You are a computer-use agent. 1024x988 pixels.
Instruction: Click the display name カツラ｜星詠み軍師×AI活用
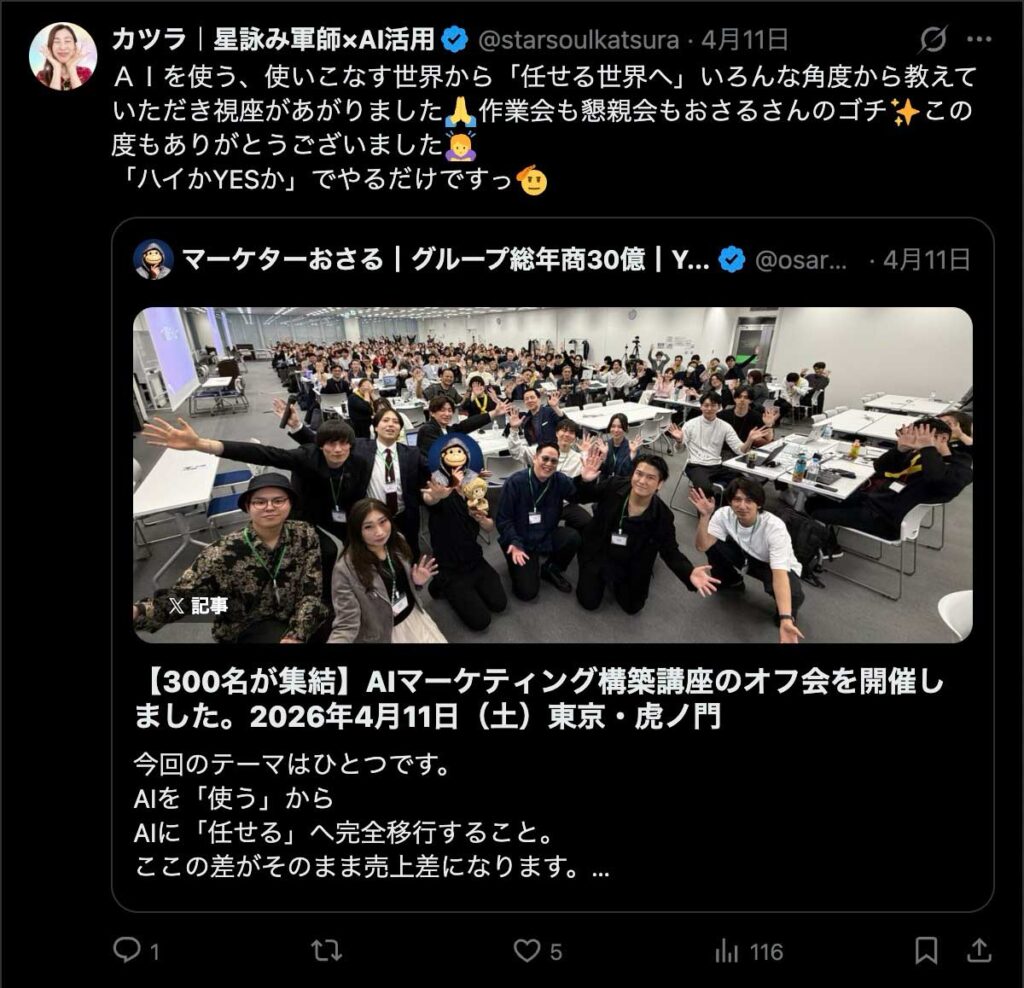point(273,39)
